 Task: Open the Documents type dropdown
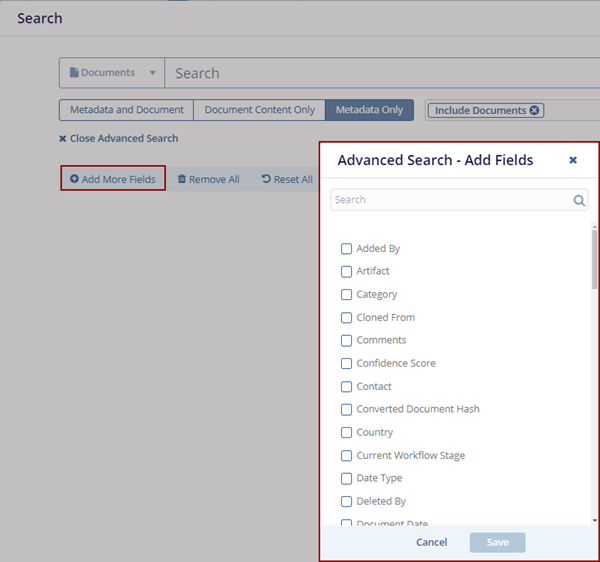[111, 73]
